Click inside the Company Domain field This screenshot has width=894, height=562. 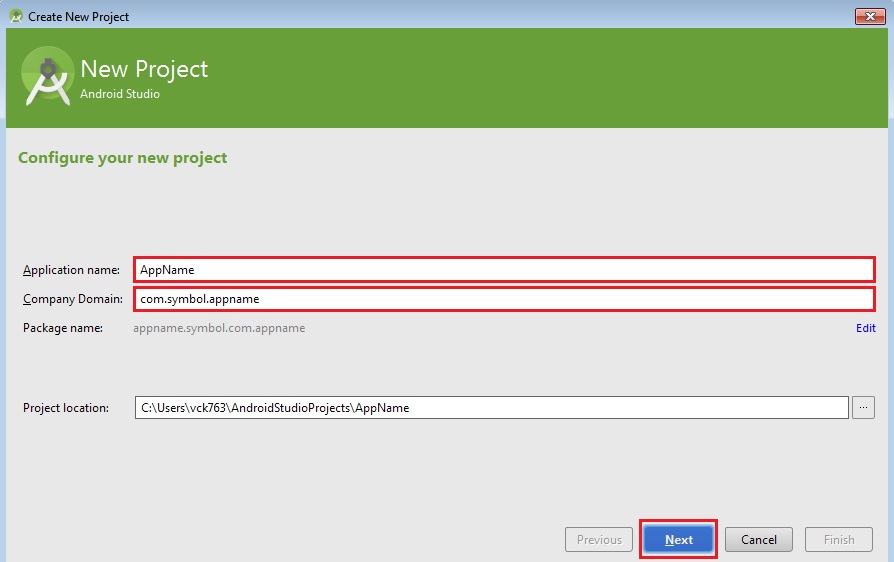[504, 299]
